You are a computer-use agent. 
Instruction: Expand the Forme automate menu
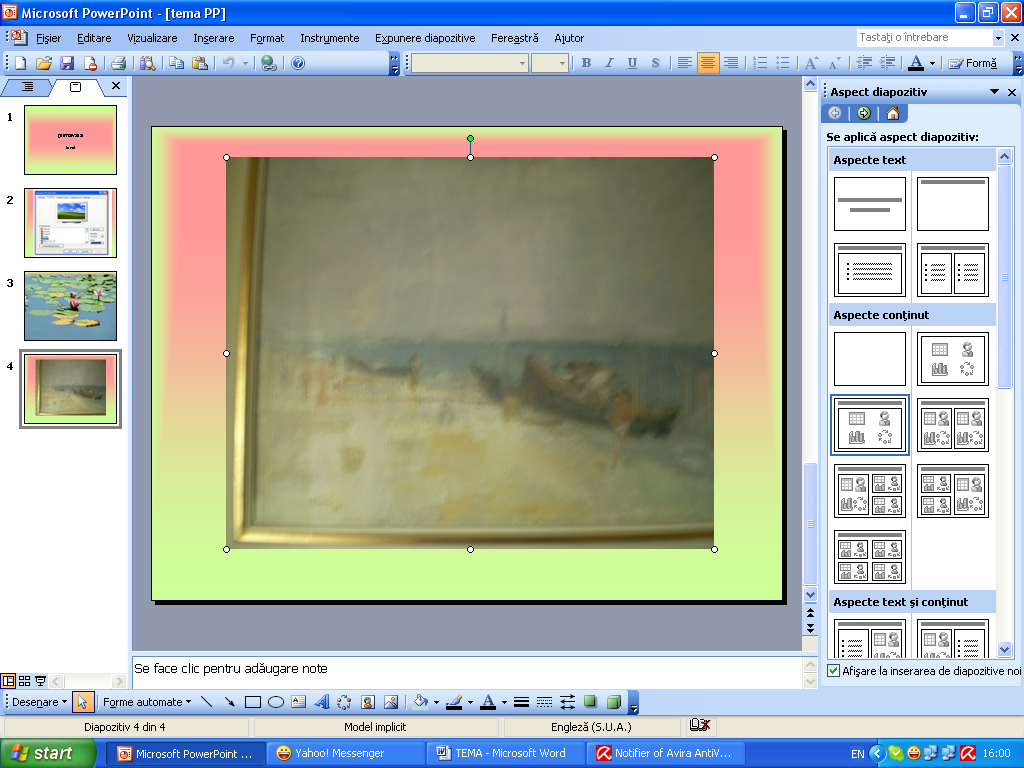147,702
